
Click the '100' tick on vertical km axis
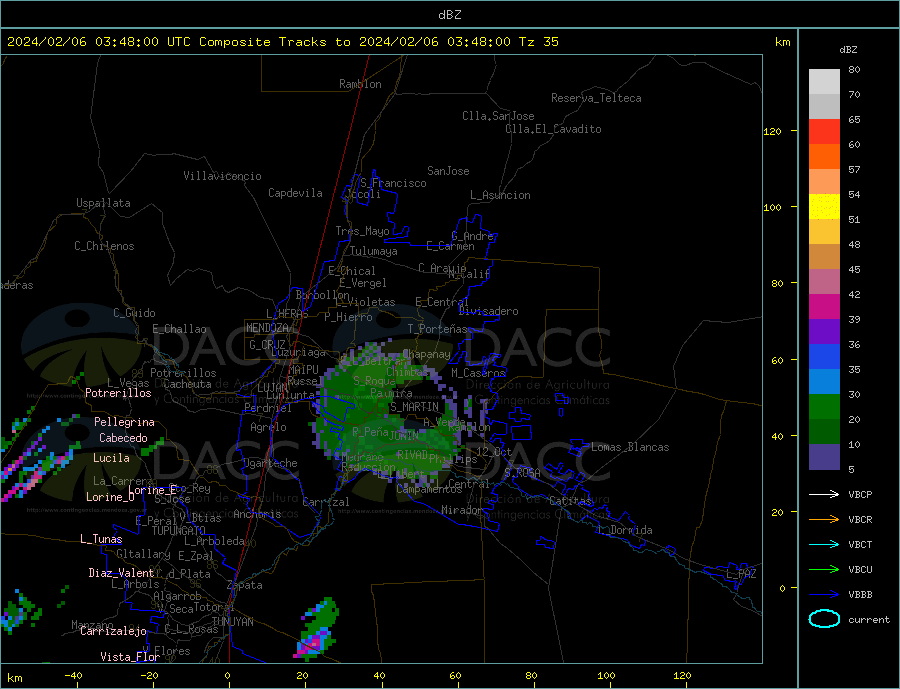click(772, 207)
